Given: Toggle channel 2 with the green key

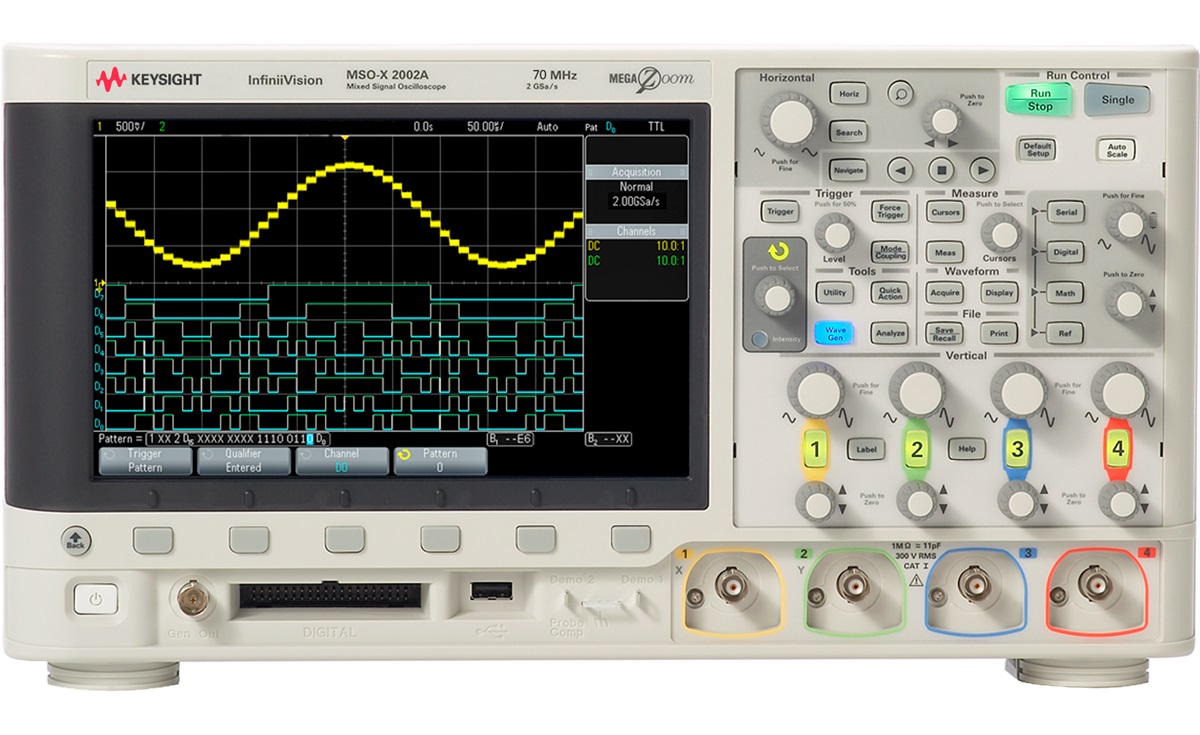Looking at the screenshot, I should [x=915, y=450].
